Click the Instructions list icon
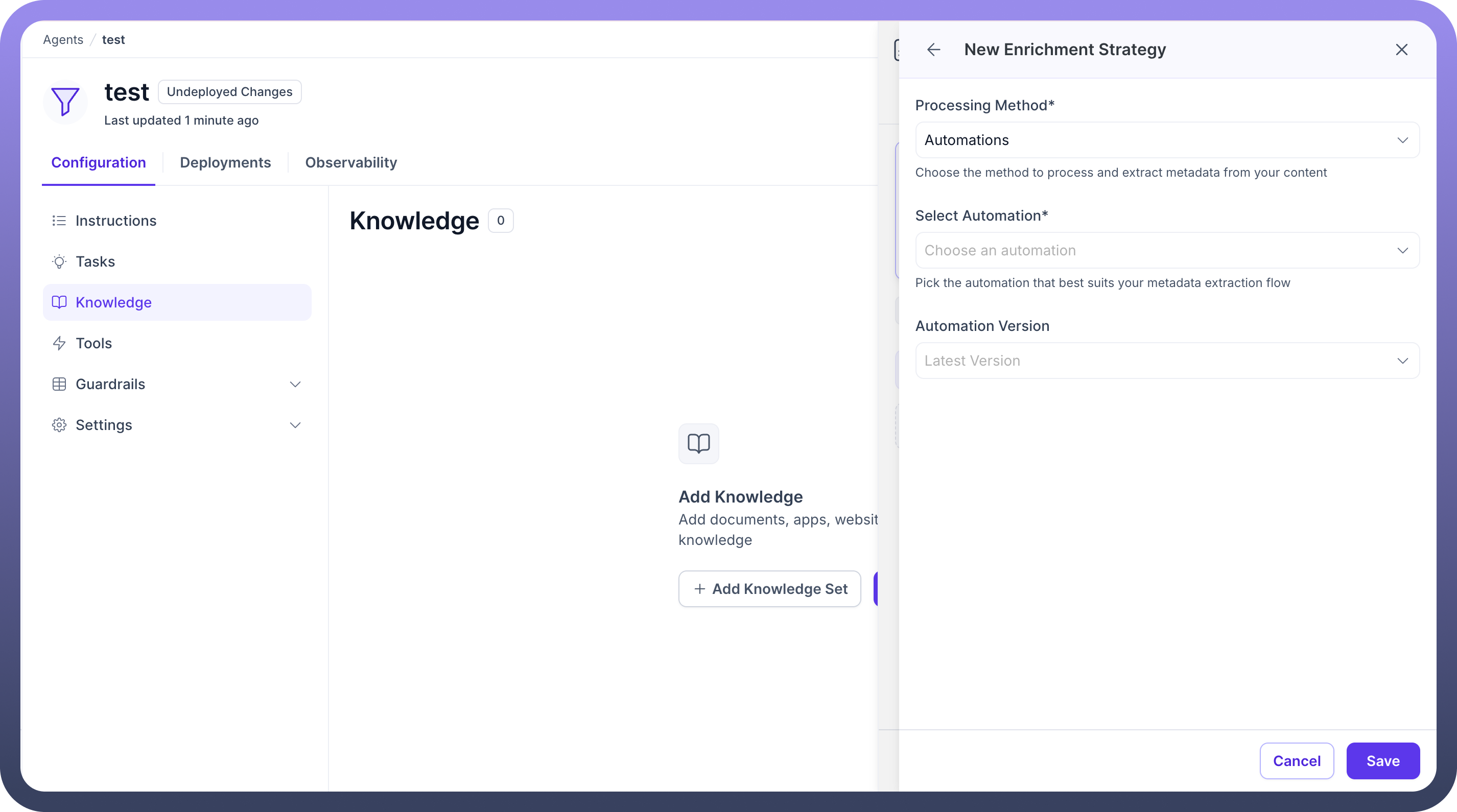The width and height of the screenshot is (1457, 812). (x=59, y=221)
